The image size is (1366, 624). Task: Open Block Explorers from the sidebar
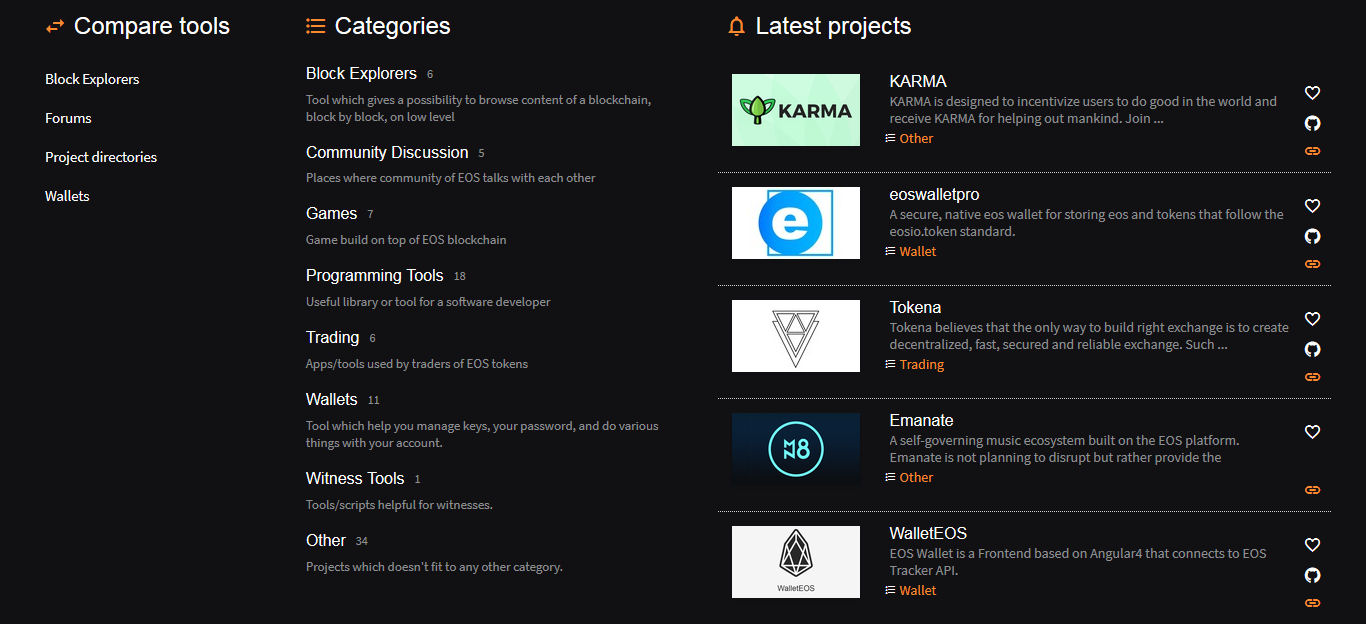pos(92,78)
